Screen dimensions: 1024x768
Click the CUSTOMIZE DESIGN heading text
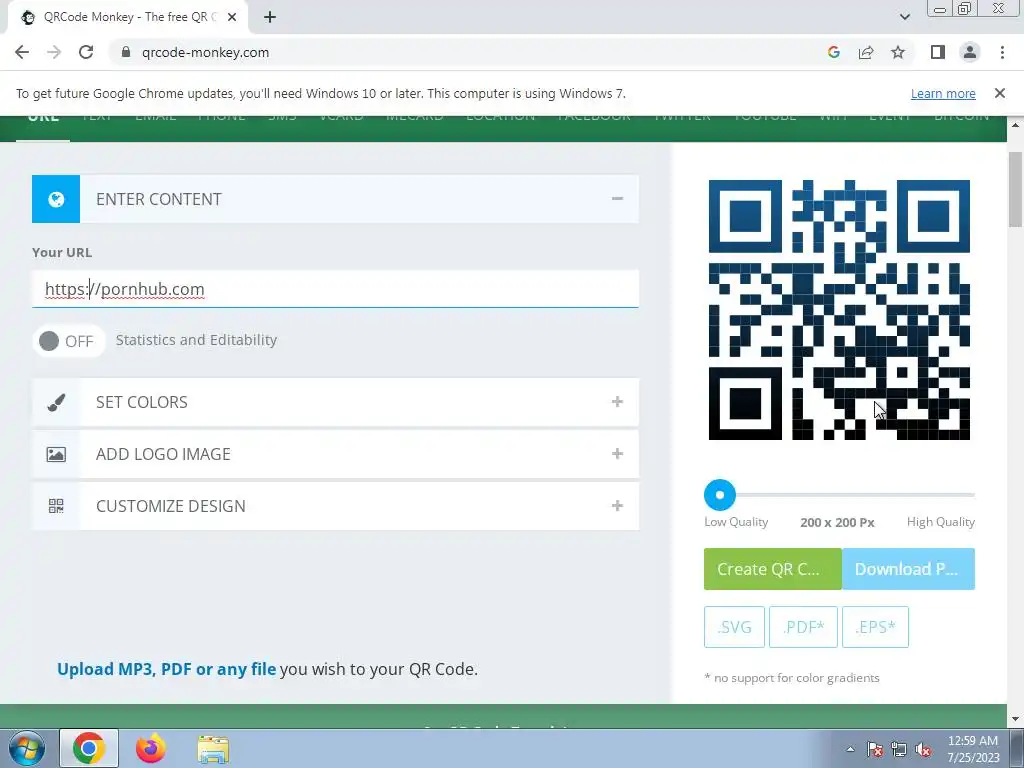(170, 506)
